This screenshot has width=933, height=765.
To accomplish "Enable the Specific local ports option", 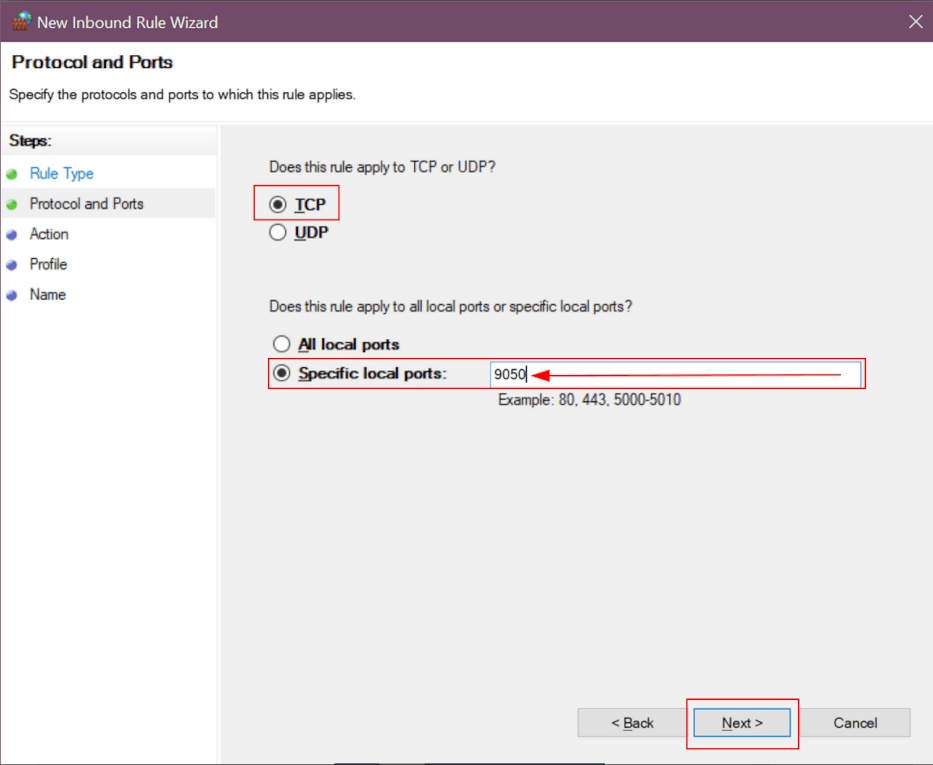I will [x=282, y=373].
